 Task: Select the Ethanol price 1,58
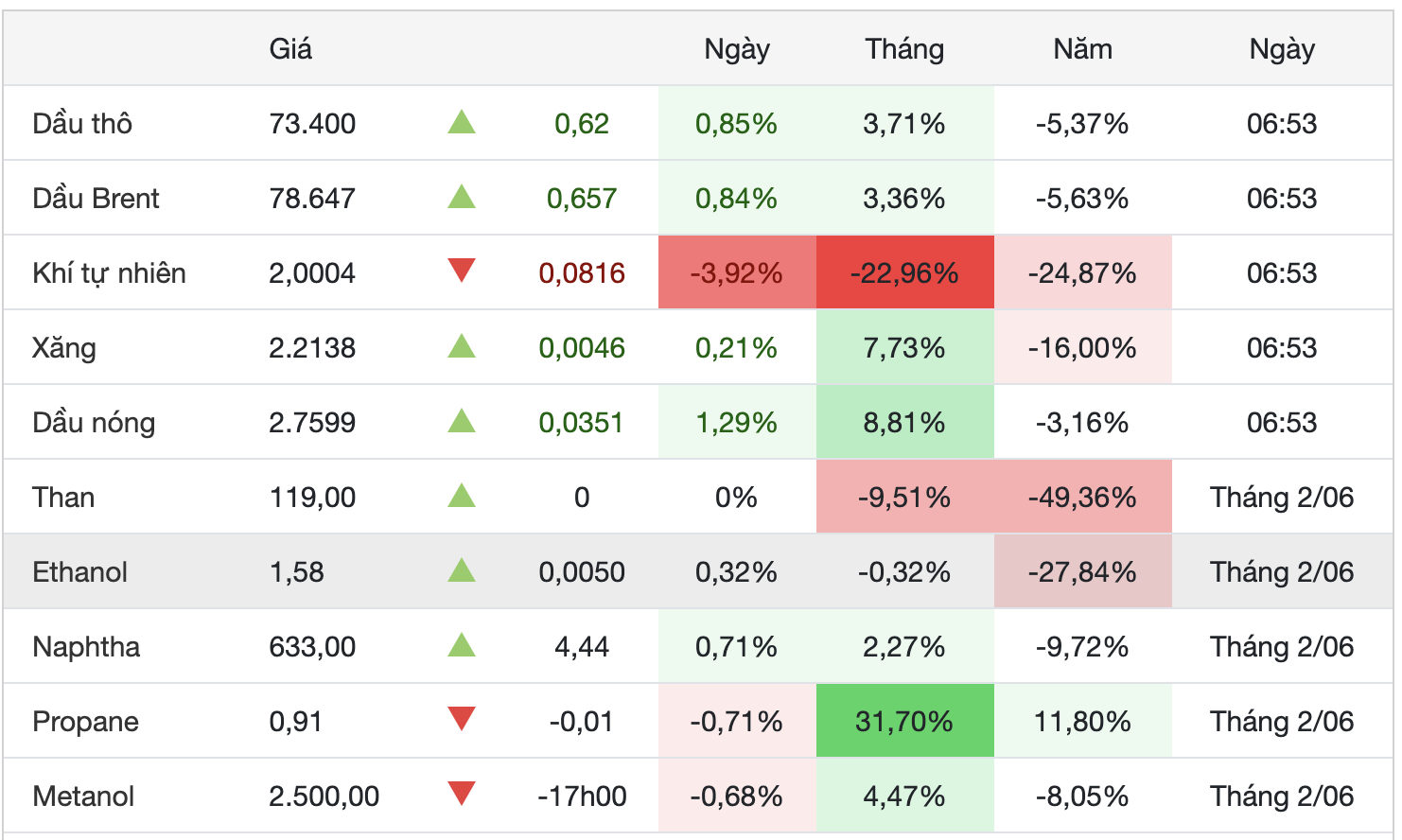click(296, 572)
